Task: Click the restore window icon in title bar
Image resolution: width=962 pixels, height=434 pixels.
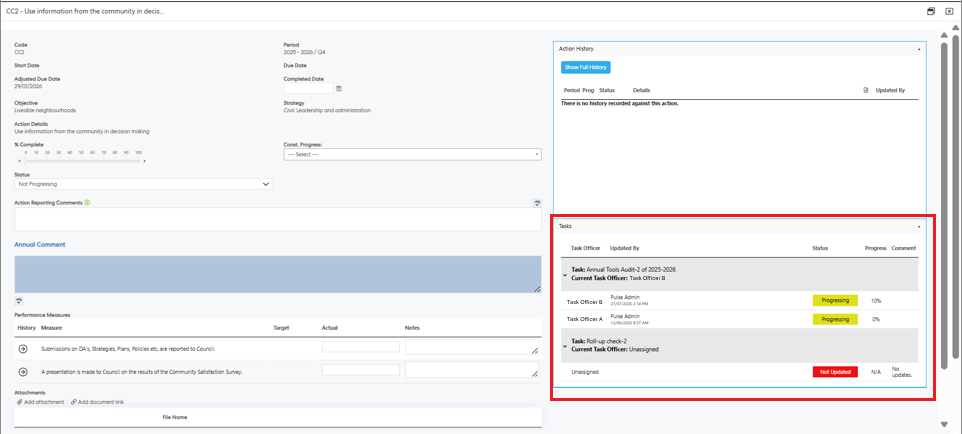Action: (931, 11)
